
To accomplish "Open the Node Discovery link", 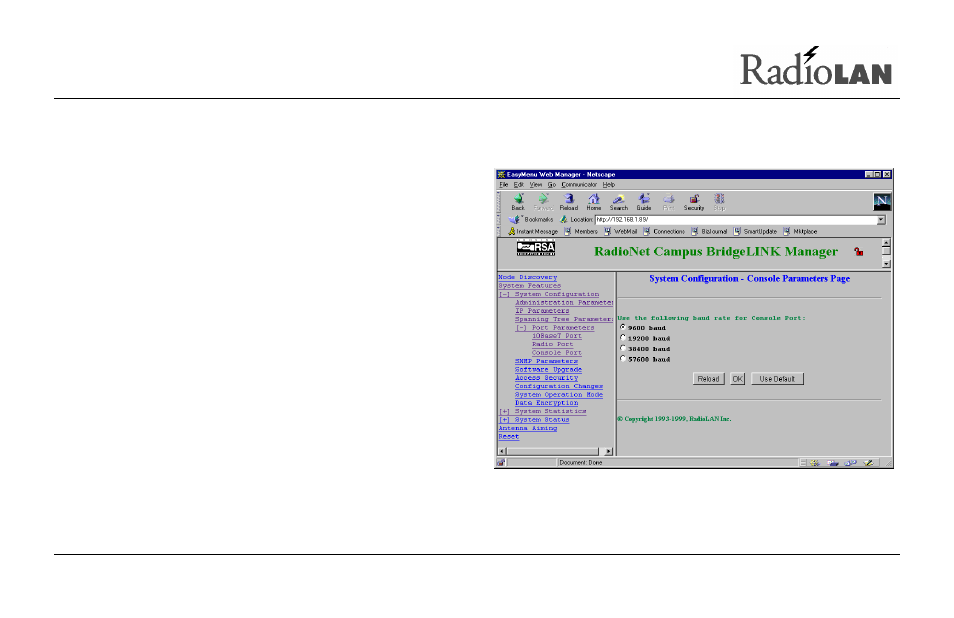I will 527,277.
